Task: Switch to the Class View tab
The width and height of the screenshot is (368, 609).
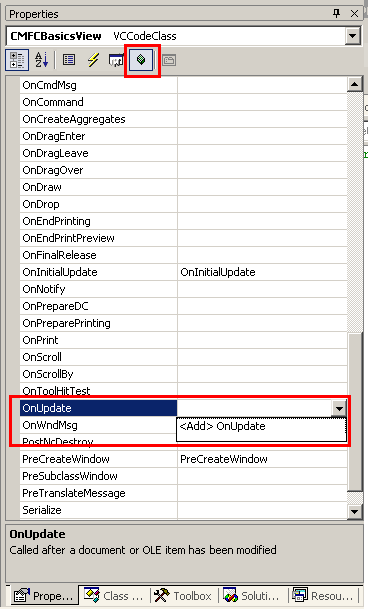Action: click(x=113, y=595)
